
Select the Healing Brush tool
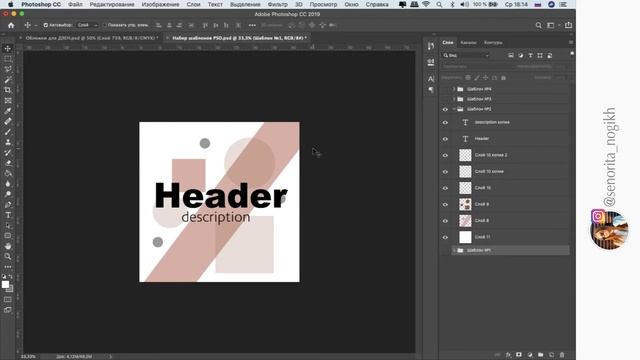click(8, 121)
